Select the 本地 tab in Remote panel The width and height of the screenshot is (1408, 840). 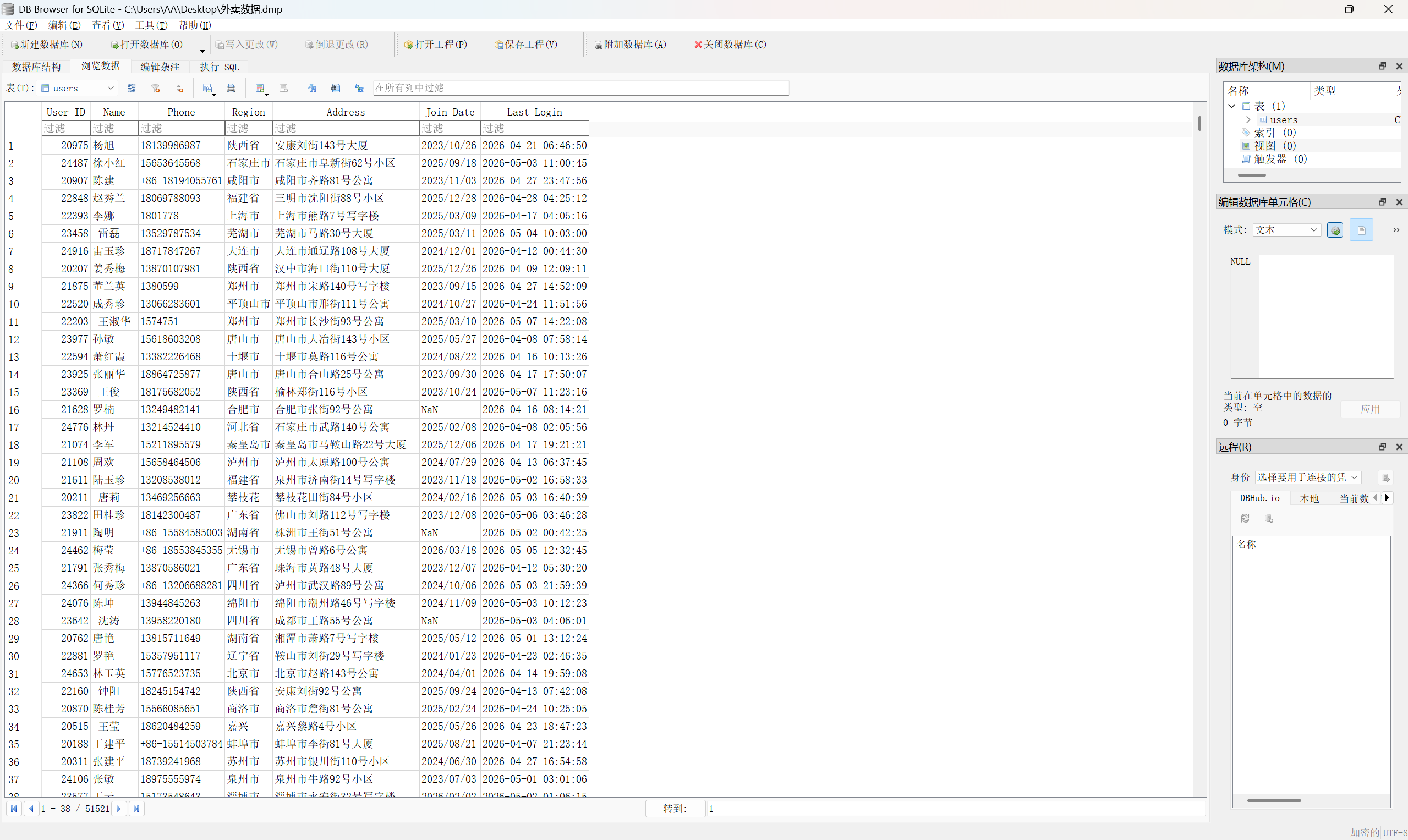click(x=1309, y=499)
